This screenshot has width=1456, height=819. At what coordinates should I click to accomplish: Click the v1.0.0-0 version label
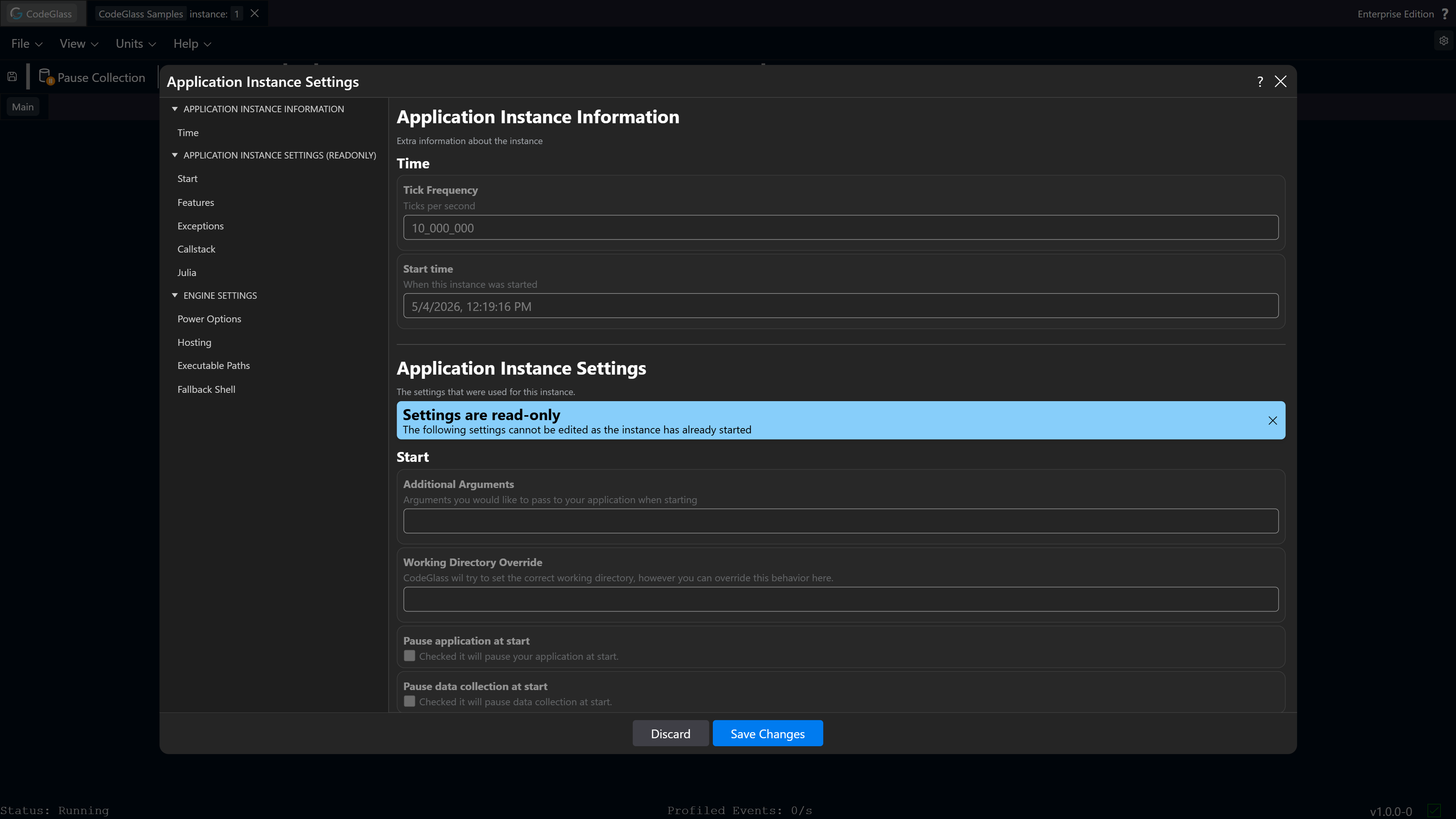1391,812
